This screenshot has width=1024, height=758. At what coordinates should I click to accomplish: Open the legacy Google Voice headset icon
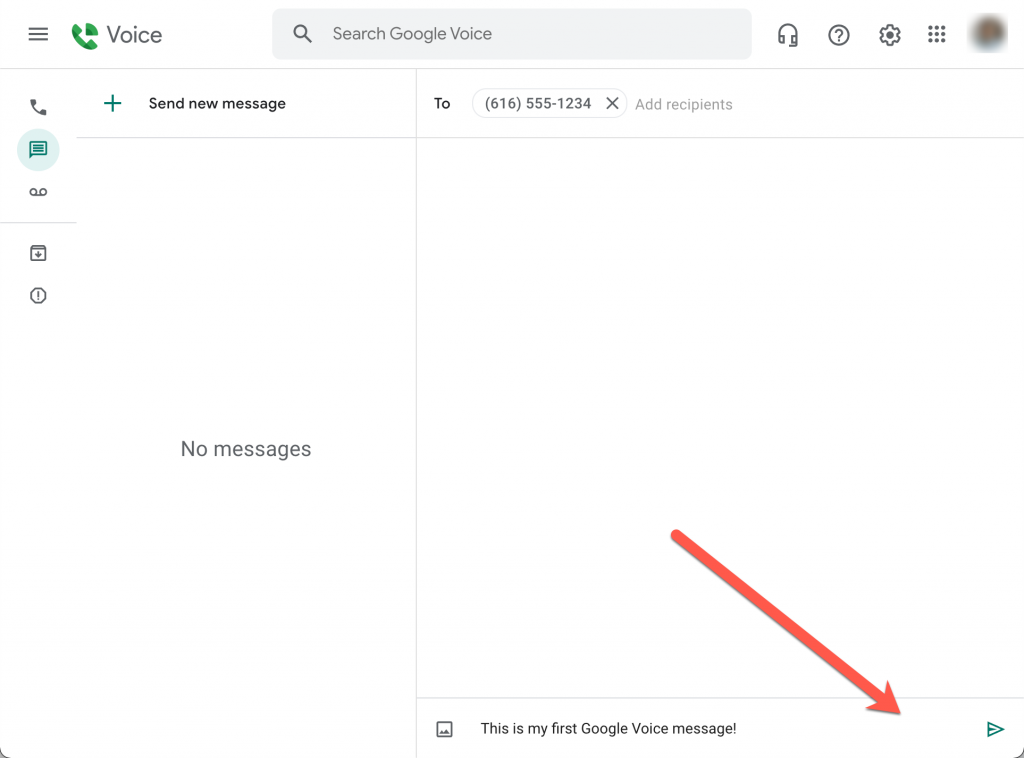(787, 34)
